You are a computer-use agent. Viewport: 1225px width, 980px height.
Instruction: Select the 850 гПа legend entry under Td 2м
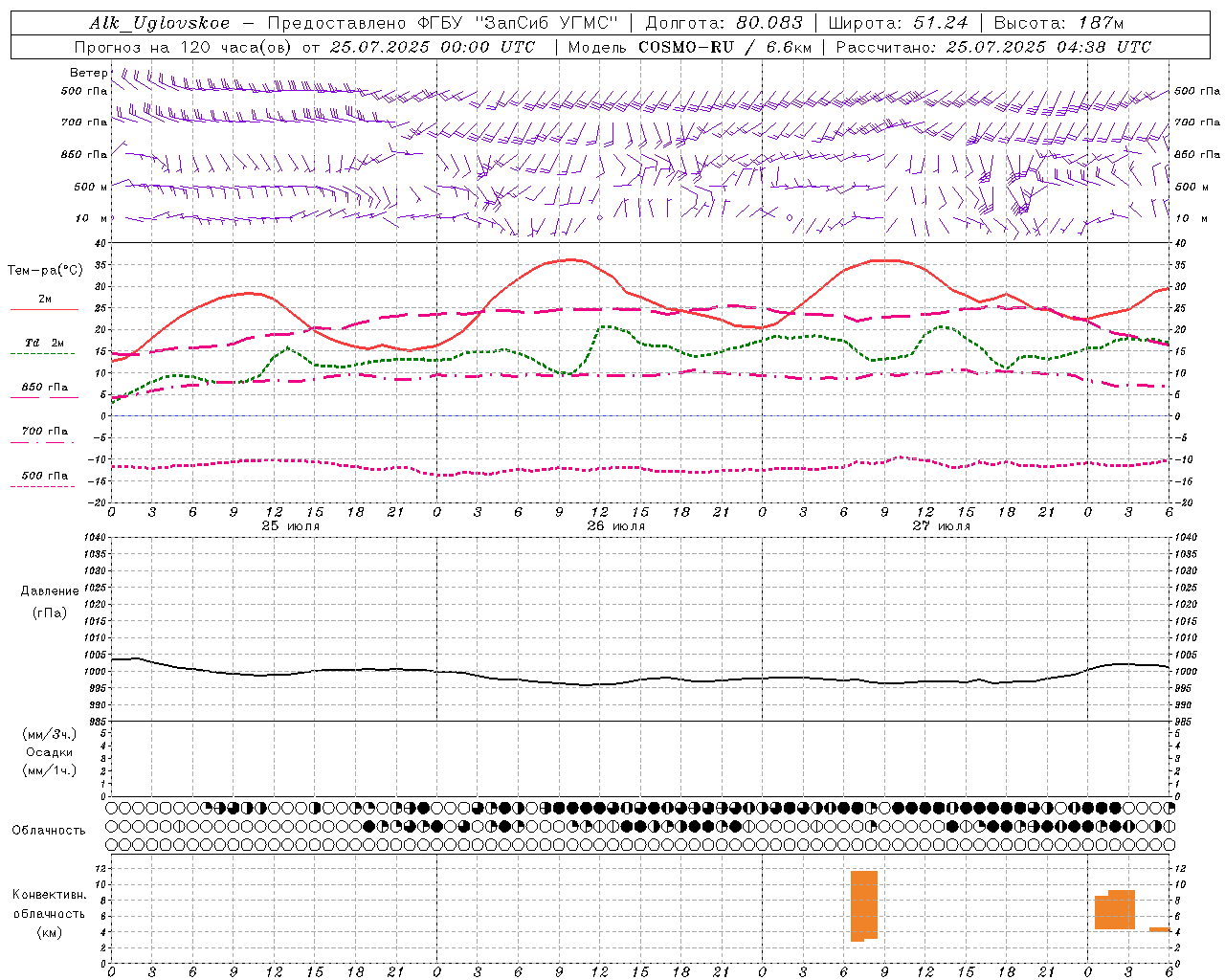coord(45,388)
